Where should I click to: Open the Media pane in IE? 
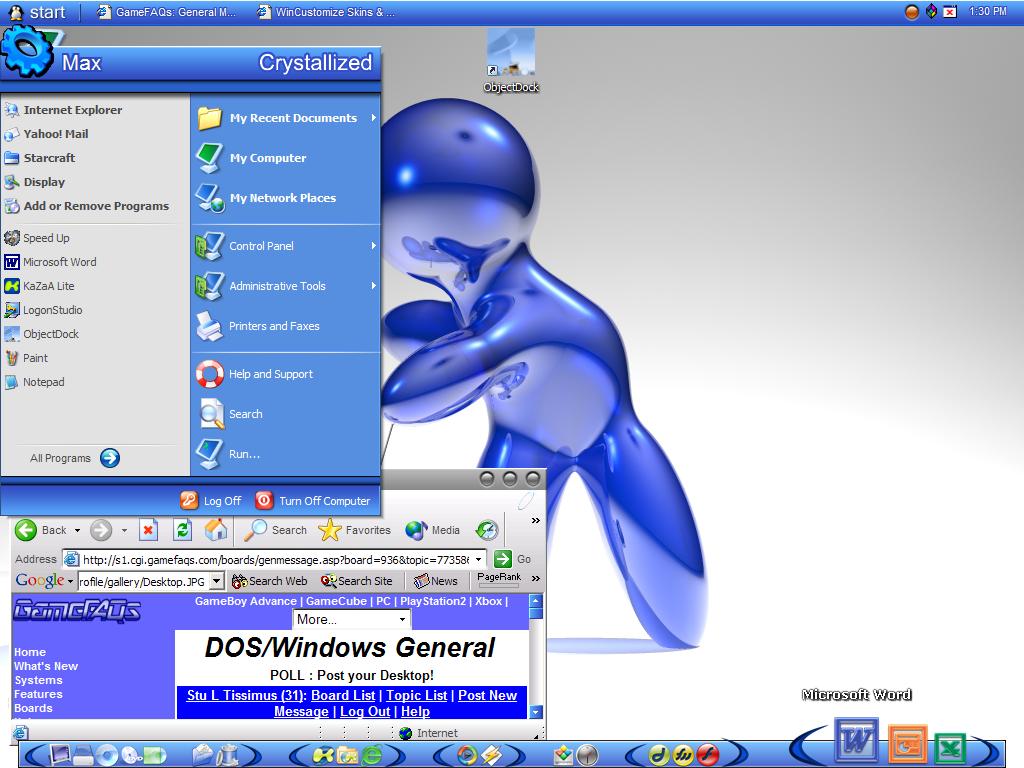click(432, 530)
